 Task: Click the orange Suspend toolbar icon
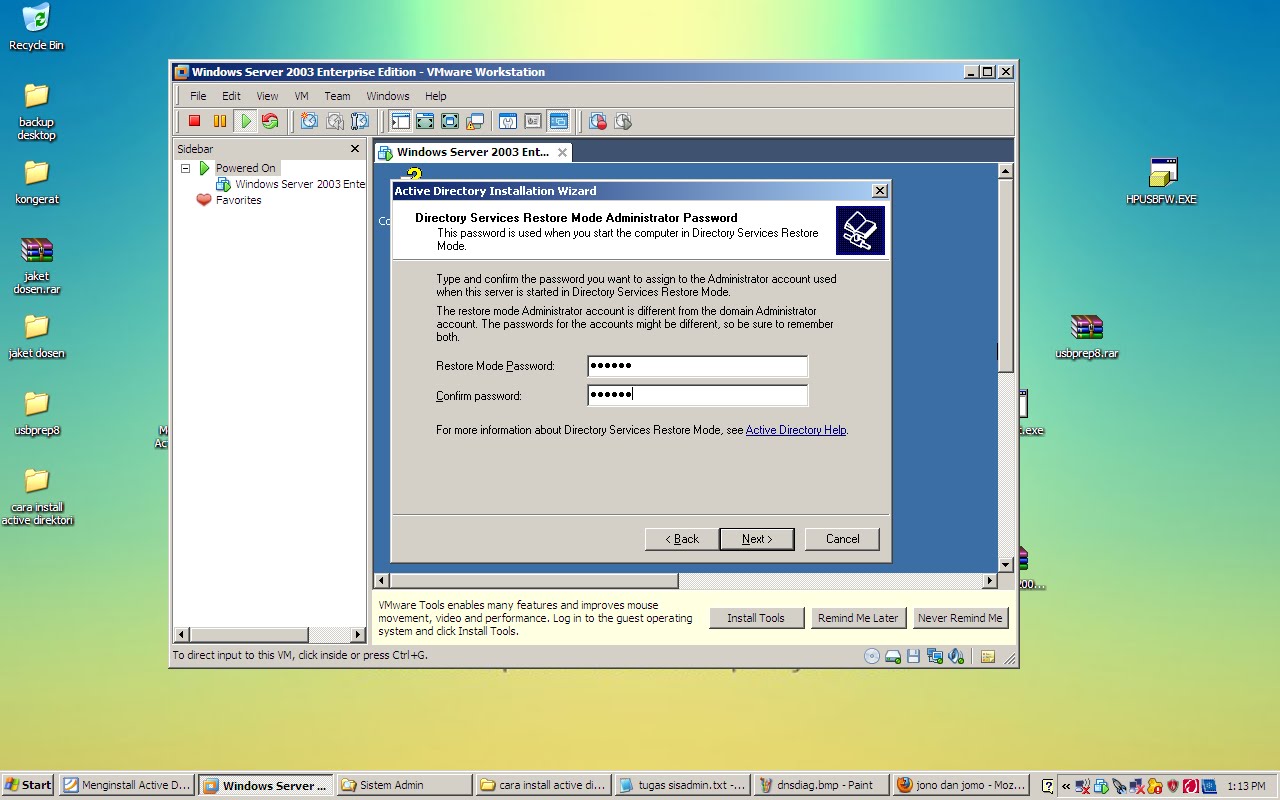point(220,121)
